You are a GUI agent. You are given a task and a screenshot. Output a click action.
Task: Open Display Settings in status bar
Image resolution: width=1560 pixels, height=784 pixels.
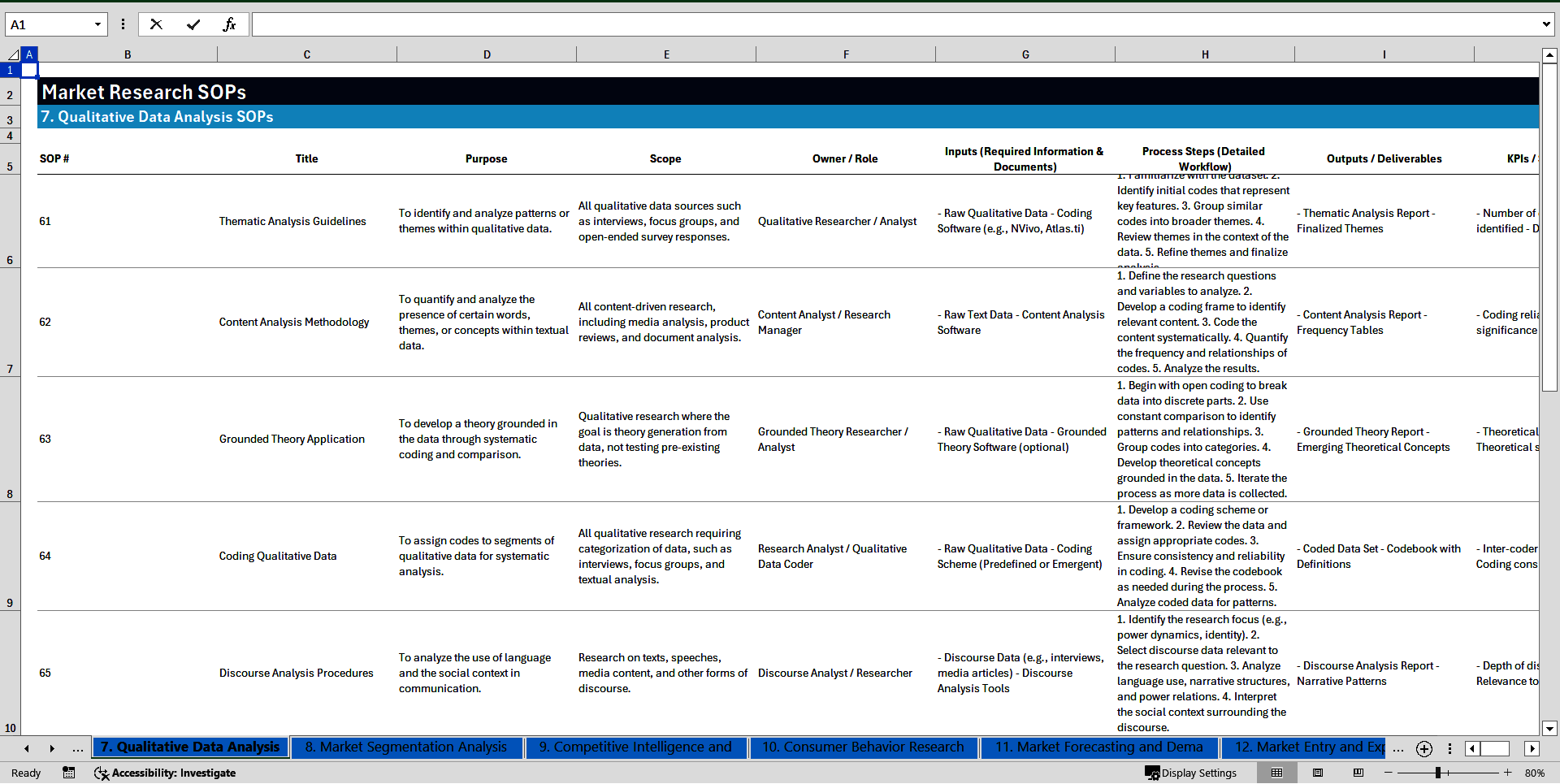[1191, 773]
